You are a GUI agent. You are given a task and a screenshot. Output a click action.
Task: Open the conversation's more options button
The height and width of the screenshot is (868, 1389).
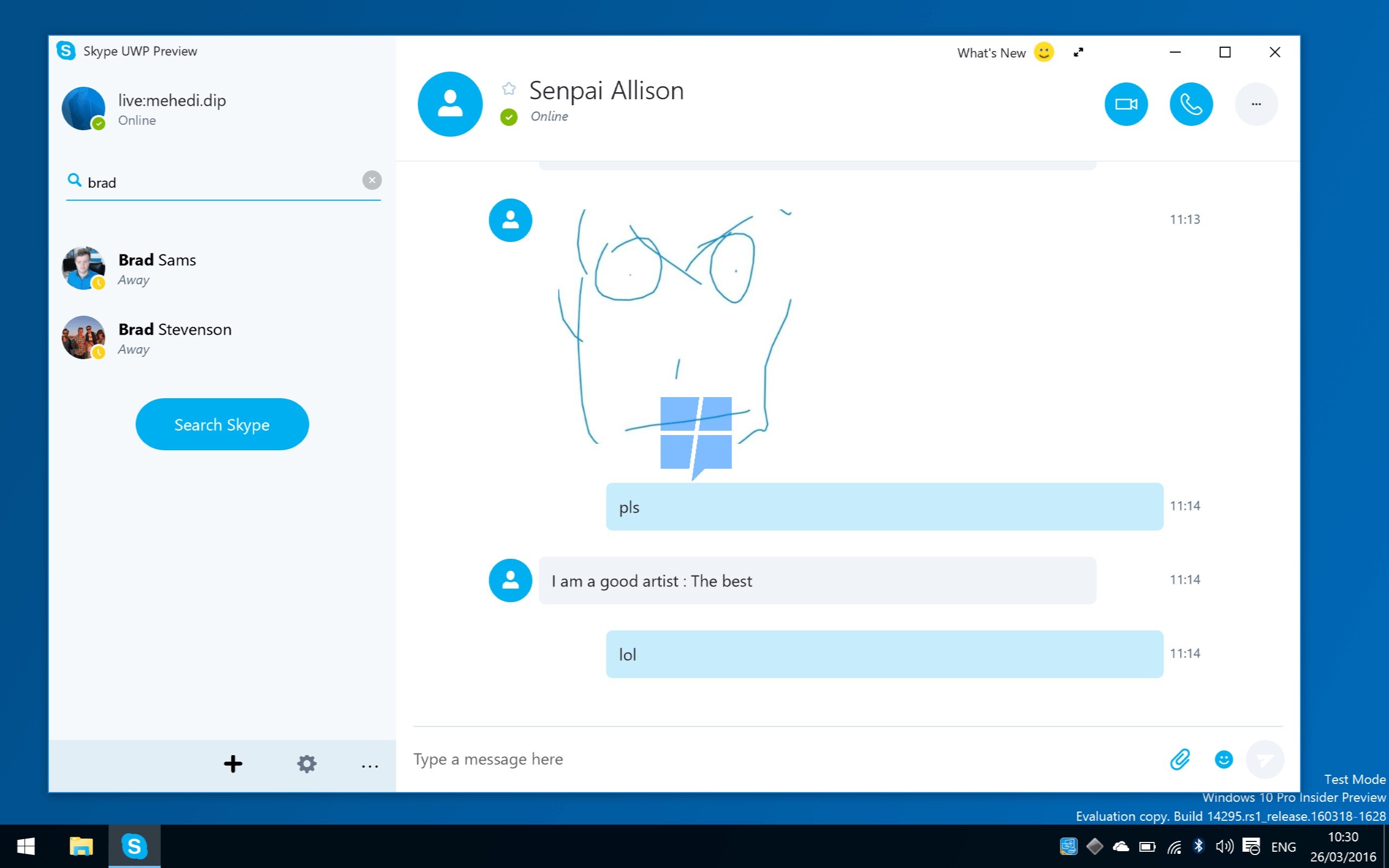point(1256,104)
